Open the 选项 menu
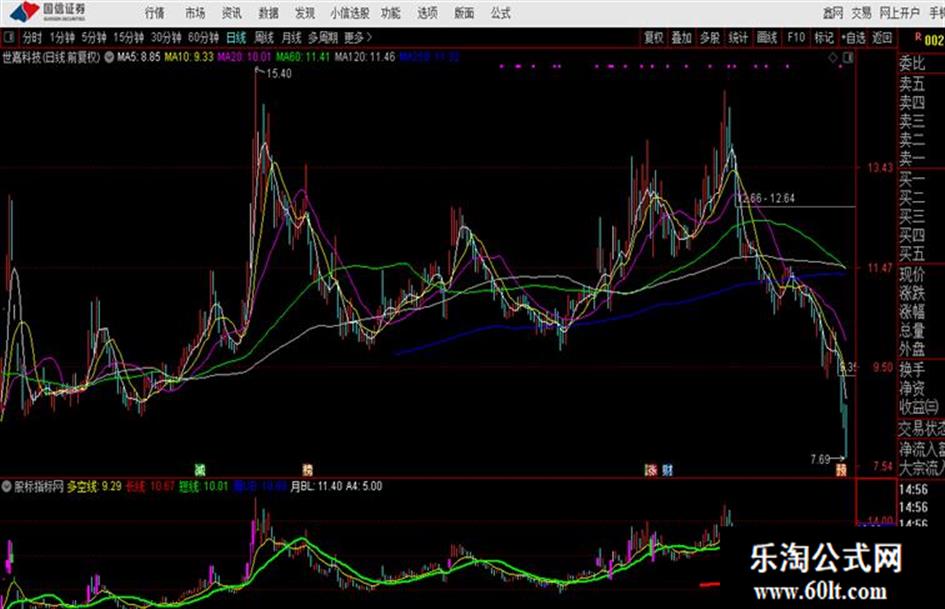The height and width of the screenshot is (609, 945). (427, 13)
